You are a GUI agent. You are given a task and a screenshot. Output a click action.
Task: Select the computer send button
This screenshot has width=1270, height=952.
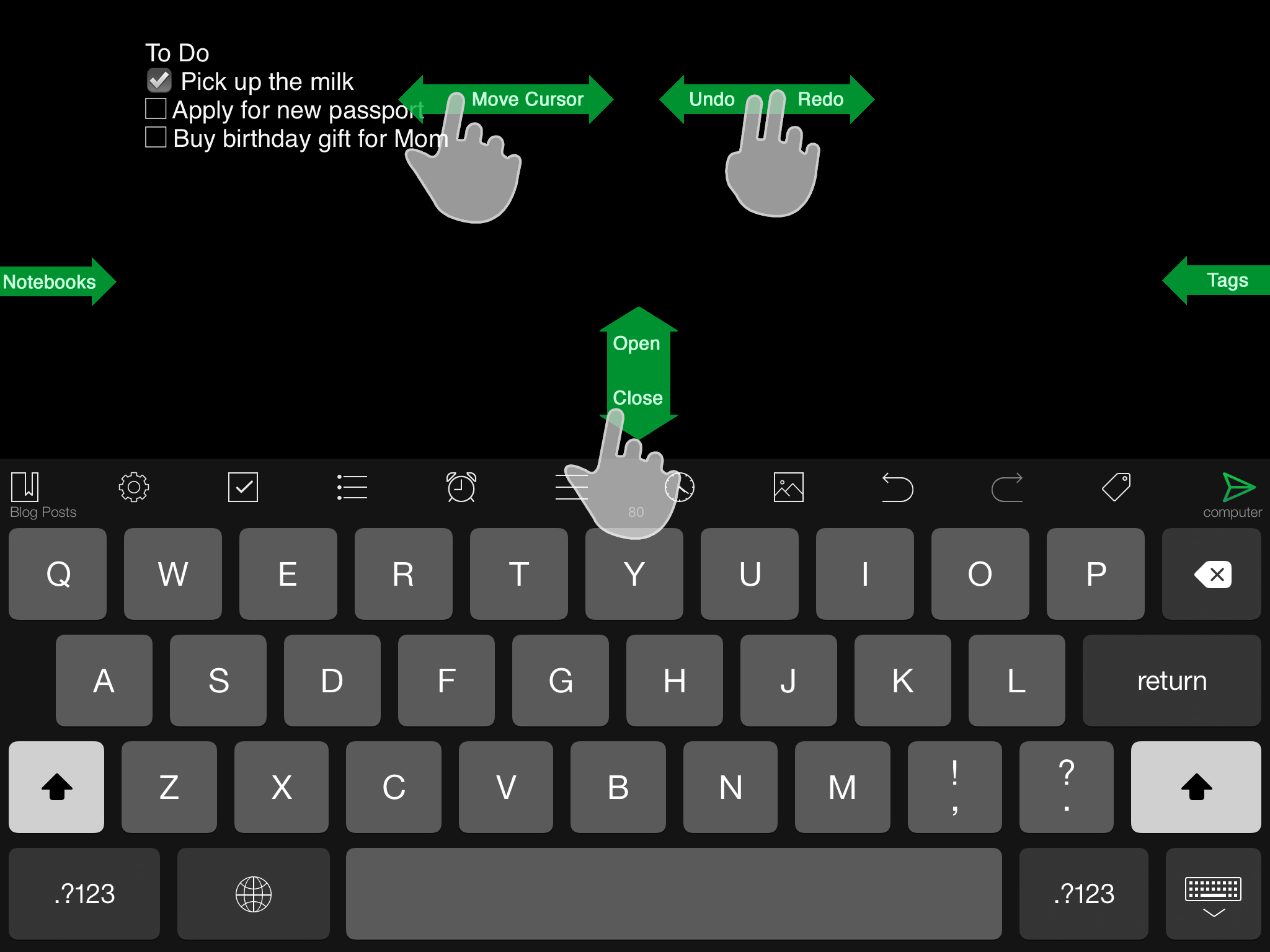1233,487
